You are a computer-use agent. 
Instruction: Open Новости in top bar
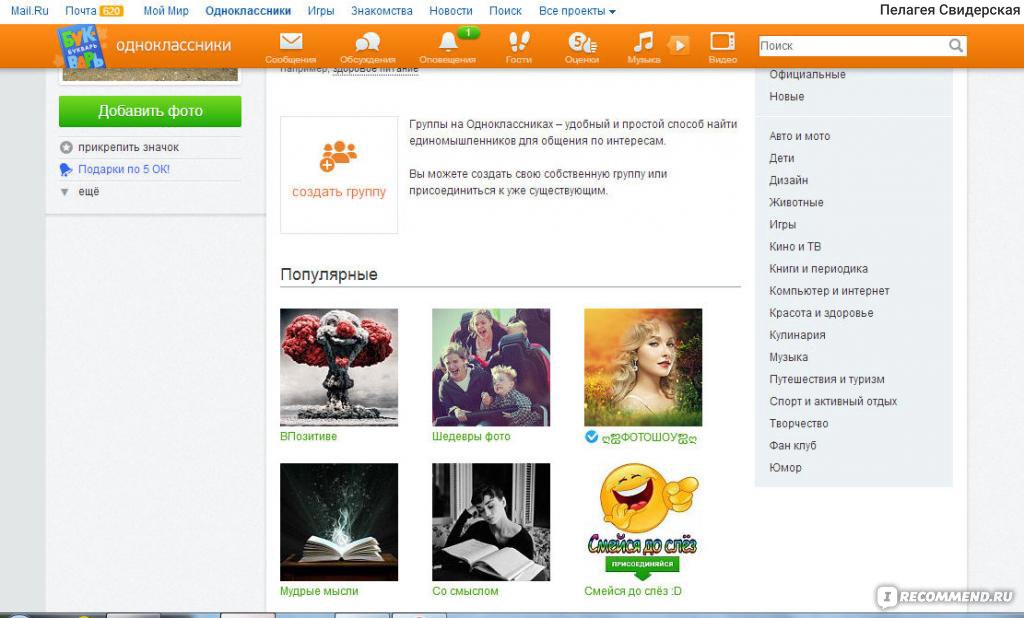(451, 11)
